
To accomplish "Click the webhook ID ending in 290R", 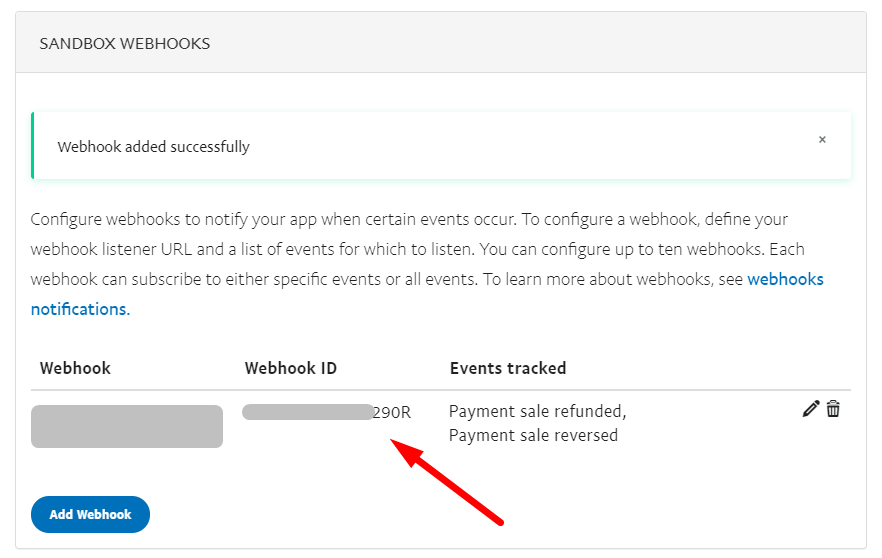I will [392, 412].
